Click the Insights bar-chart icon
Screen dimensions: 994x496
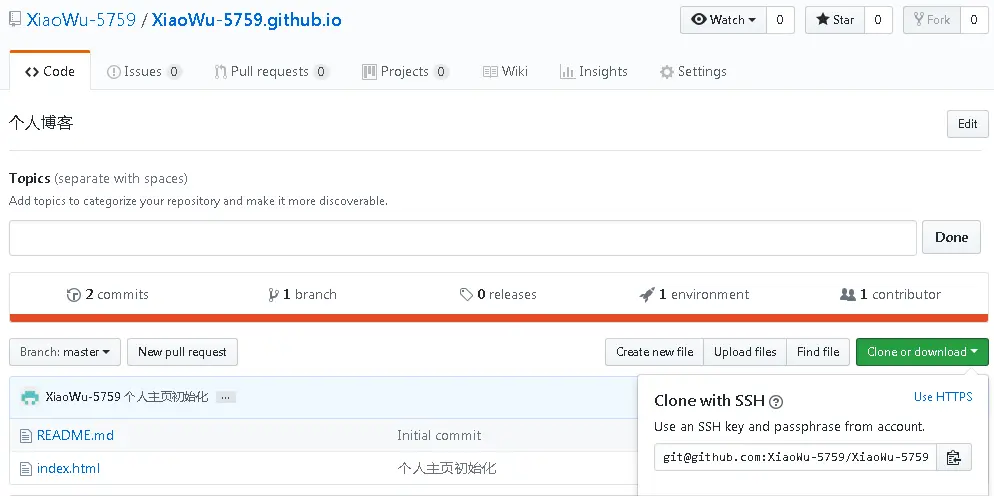(x=567, y=72)
